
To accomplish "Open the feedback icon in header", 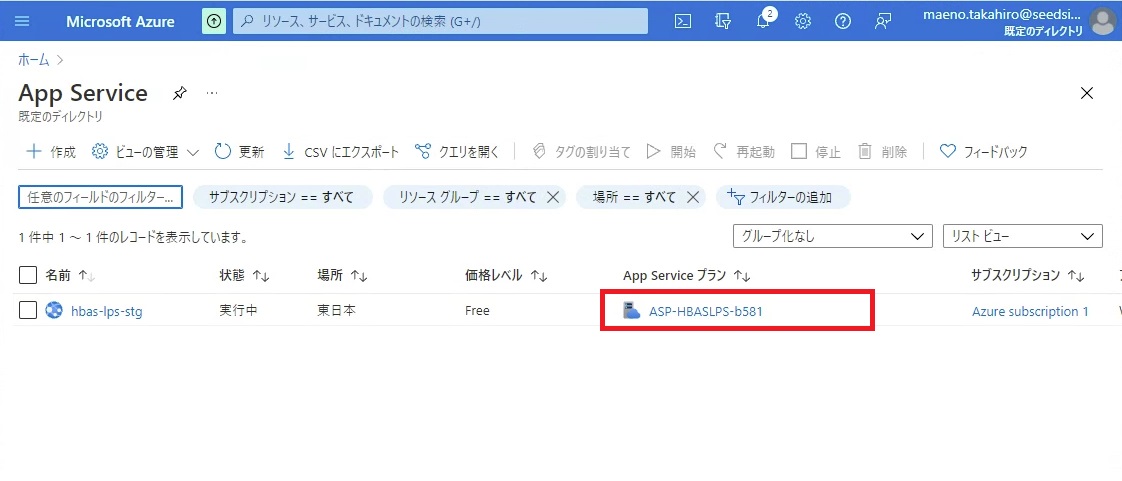I will [x=883, y=21].
